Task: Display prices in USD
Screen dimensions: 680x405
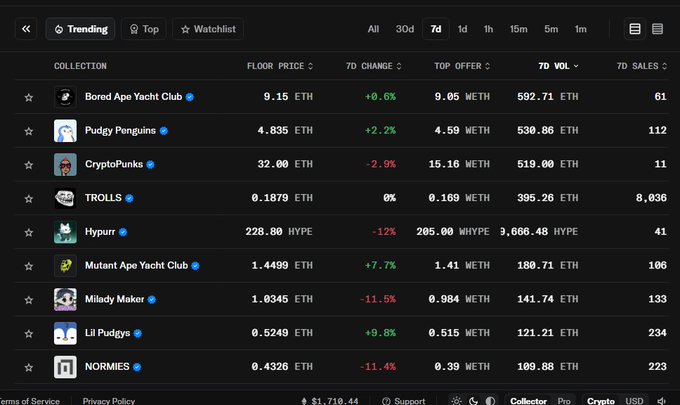Action: click(634, 401)
